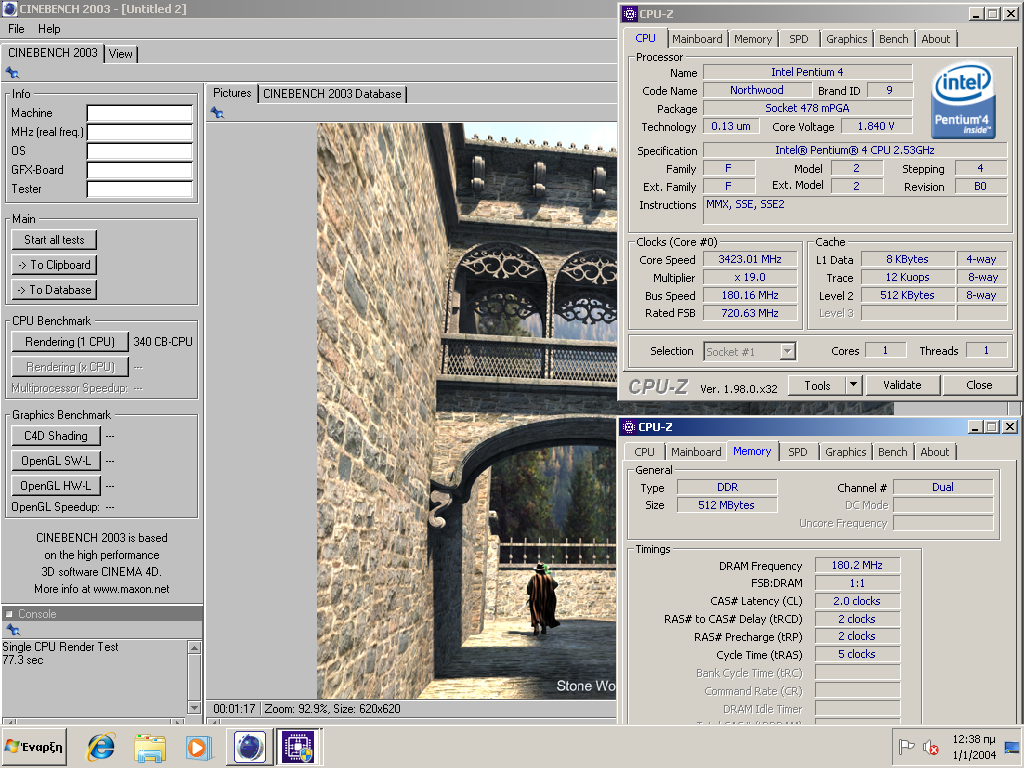Launch Windows Media Player from taskbar
This screenshot has height=768, width=1024.
199,747
